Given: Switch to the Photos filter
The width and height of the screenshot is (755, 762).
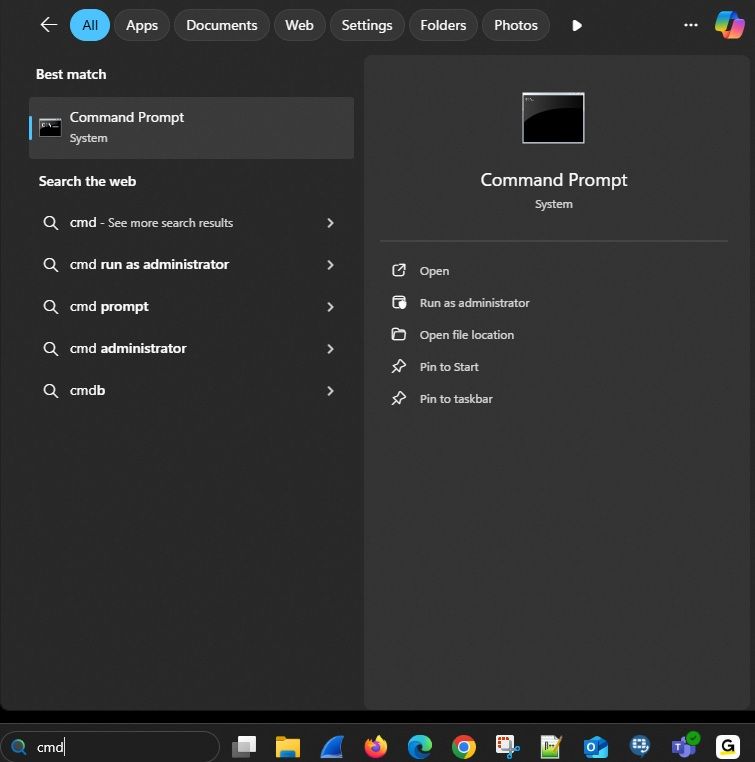Looking at the screenshot, I should [x=515, y=25].
